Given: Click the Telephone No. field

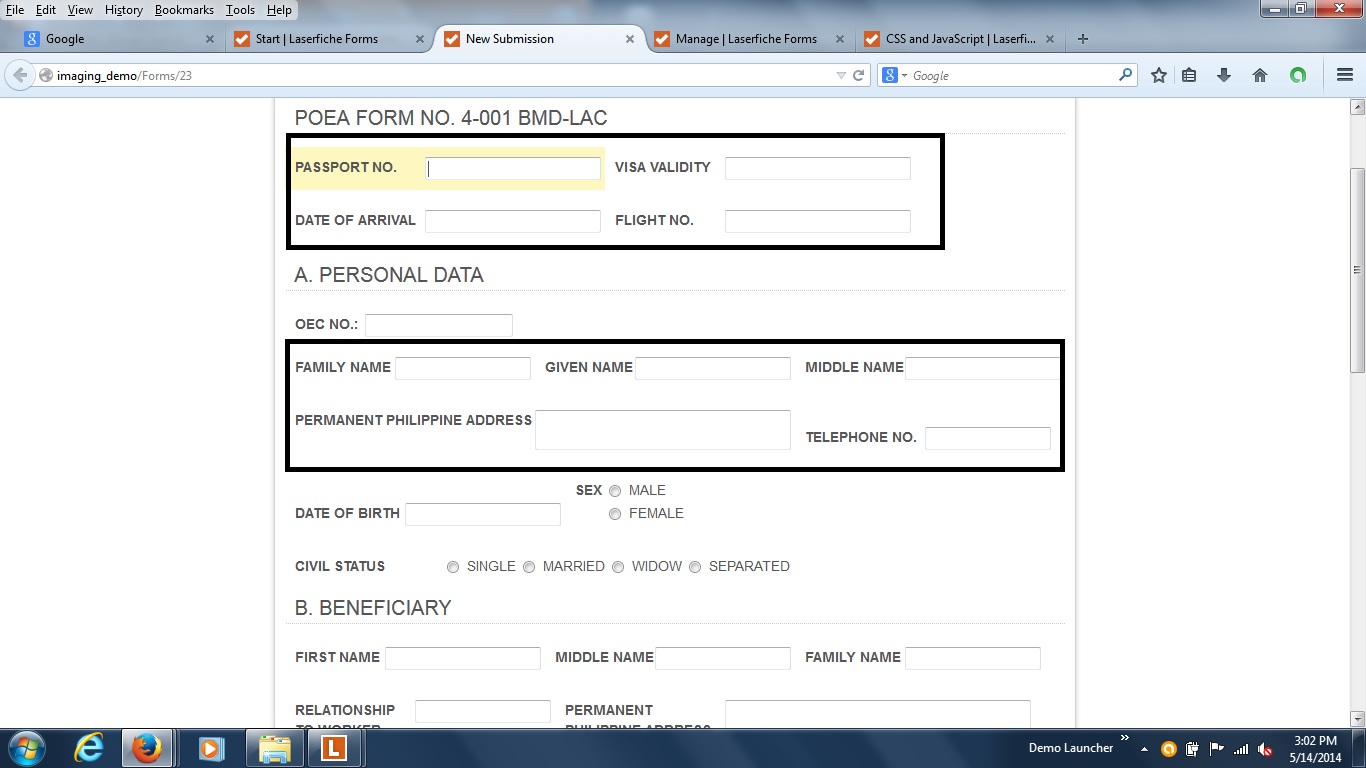Looking at the screenshot, I should (988, 438).
